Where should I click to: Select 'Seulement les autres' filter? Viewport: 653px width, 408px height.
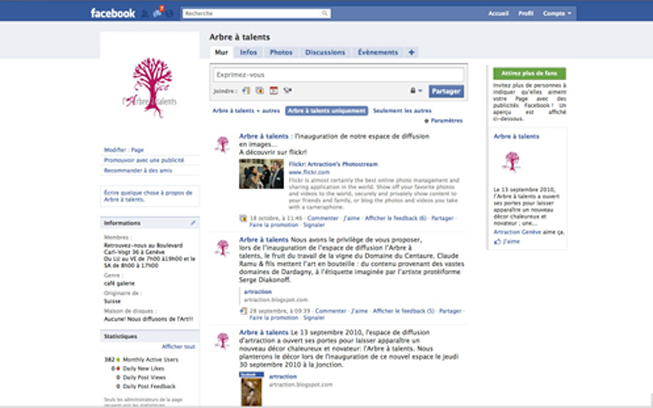coord(404,110)
